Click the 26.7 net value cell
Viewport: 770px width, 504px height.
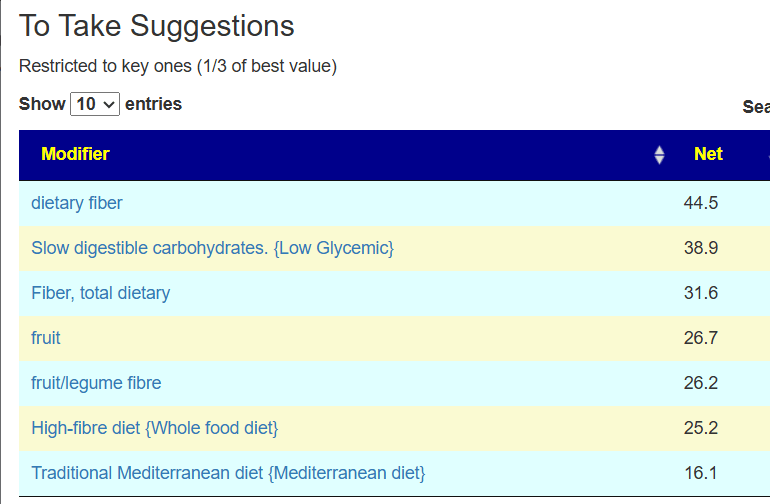coord(701,338)
